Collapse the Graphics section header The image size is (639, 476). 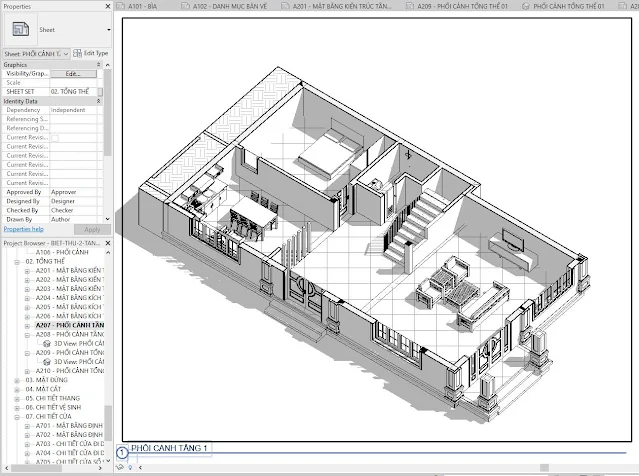coord(99,65)
